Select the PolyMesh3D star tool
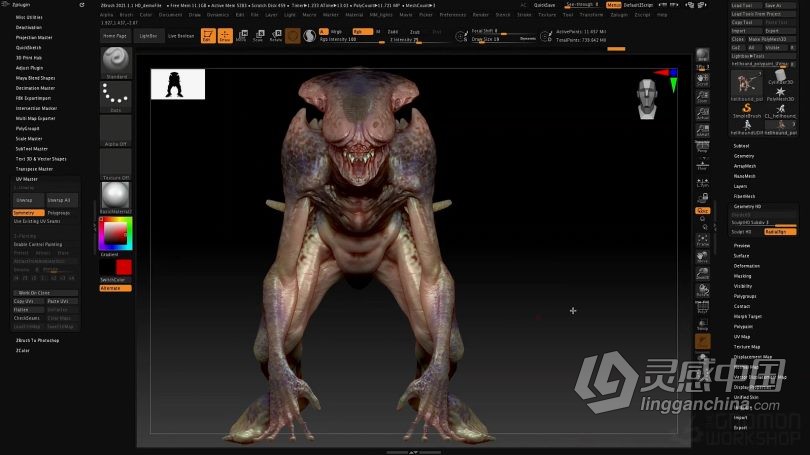 (781, 94)
